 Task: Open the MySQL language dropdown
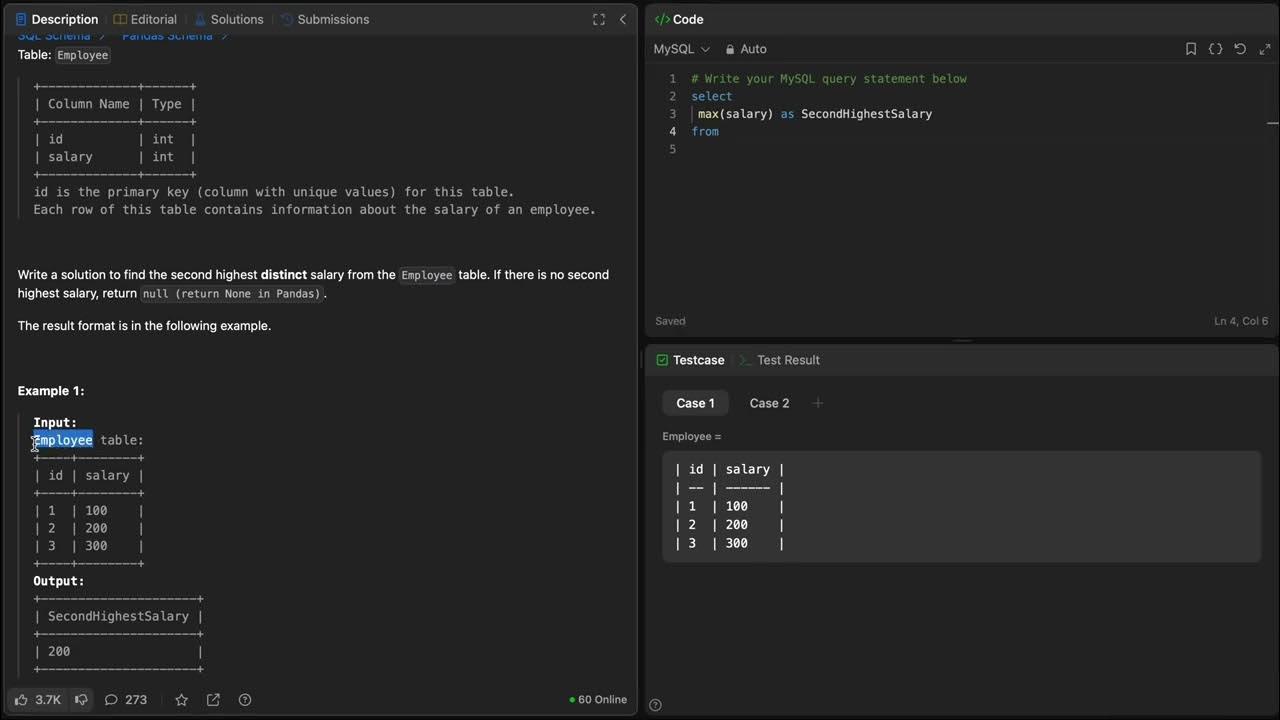[x=681, y=49]
